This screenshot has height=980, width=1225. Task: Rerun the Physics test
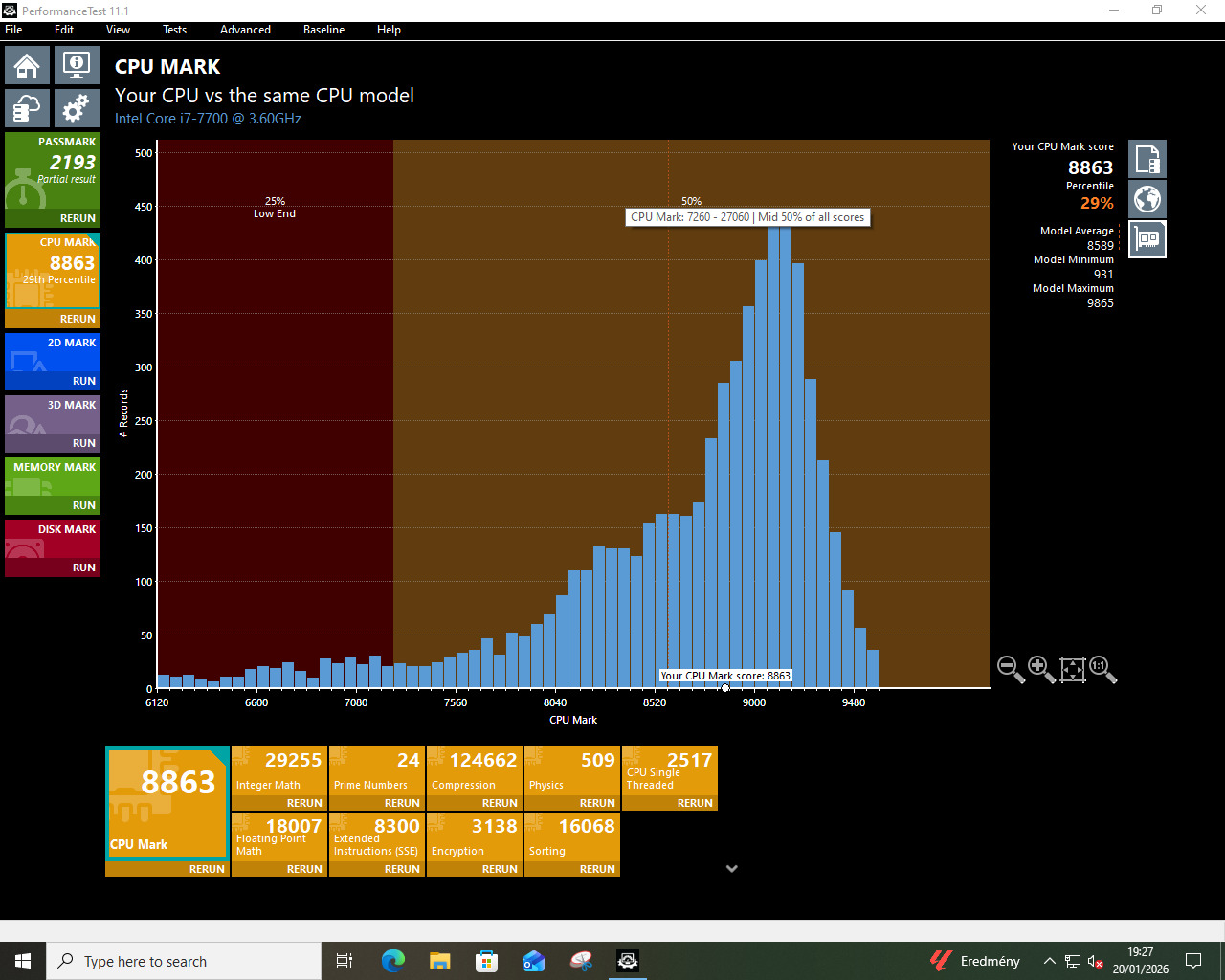coord(597,803)
